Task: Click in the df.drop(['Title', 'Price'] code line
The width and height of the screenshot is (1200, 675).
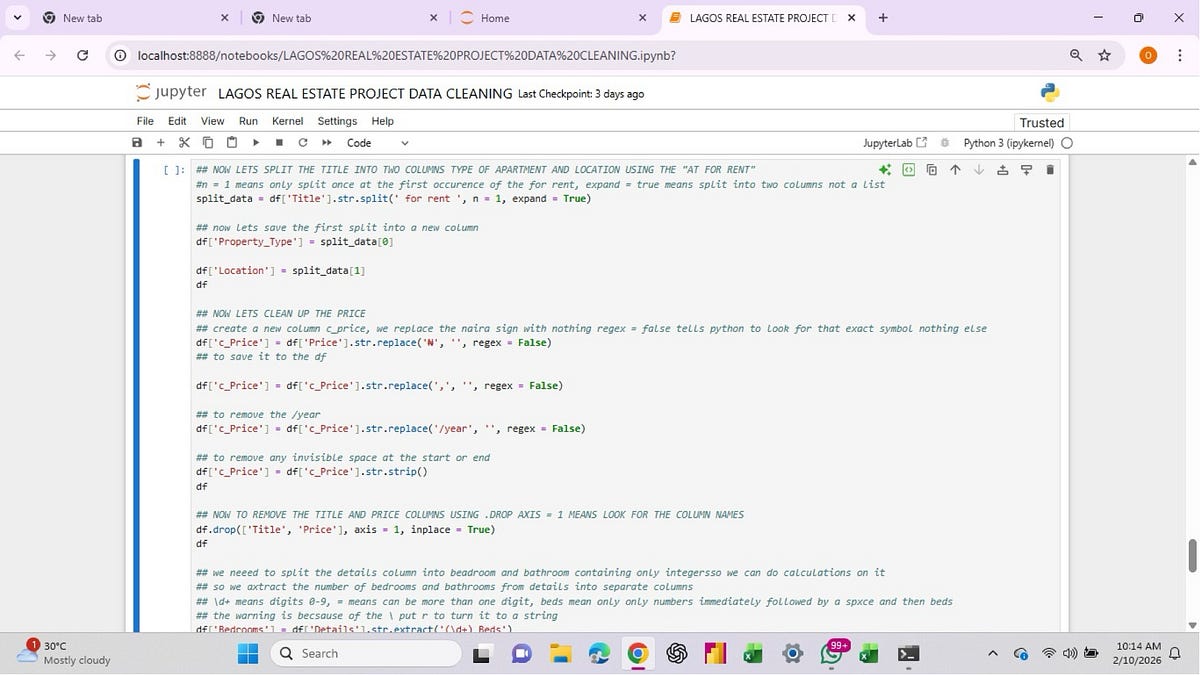Action: [345, 529]
